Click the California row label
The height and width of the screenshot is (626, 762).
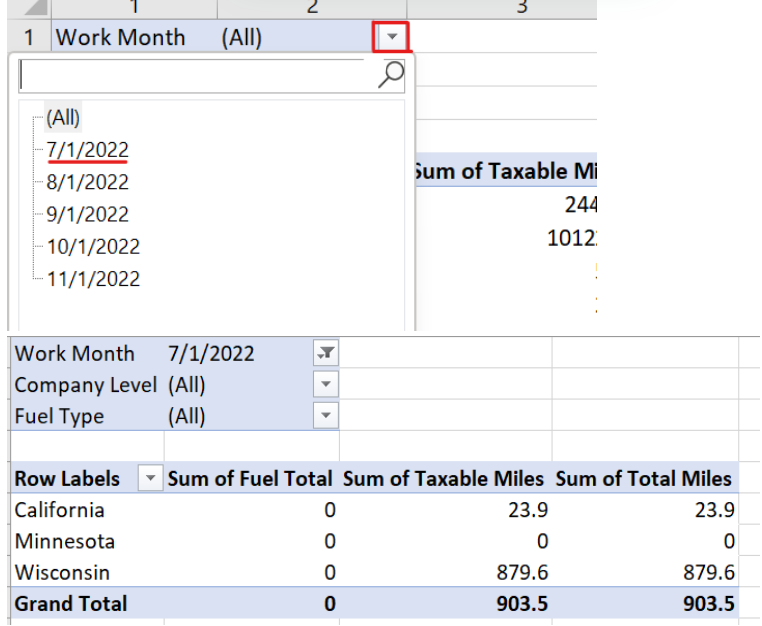(60, 510)
